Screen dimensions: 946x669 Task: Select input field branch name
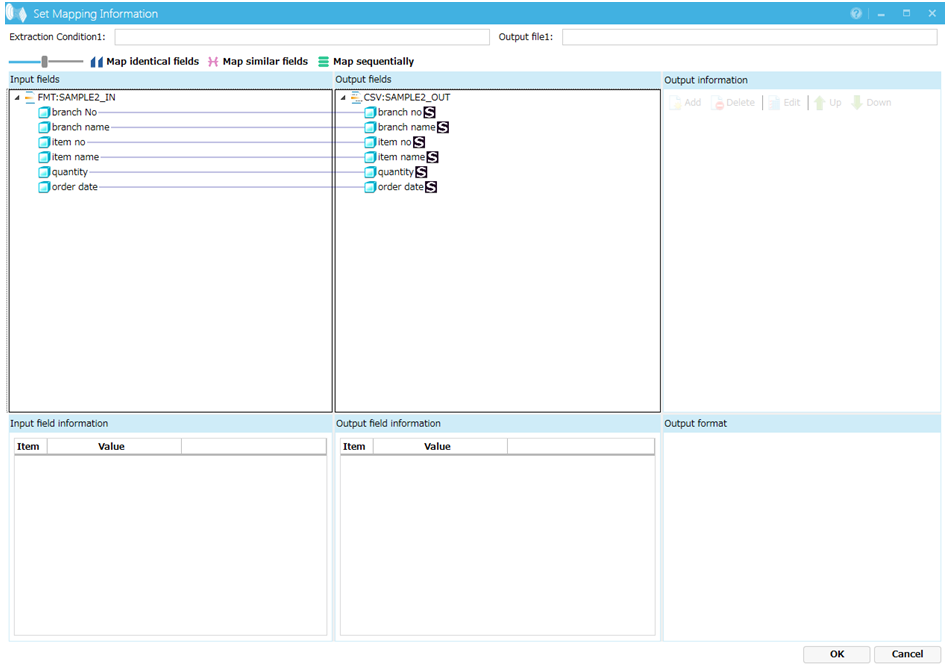click(x=80, y=127)
